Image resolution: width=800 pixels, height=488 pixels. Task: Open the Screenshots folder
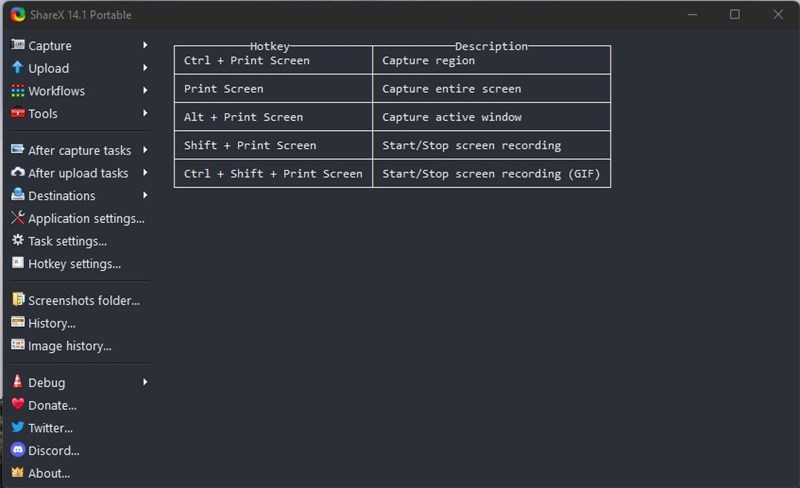tap(83, 300)
